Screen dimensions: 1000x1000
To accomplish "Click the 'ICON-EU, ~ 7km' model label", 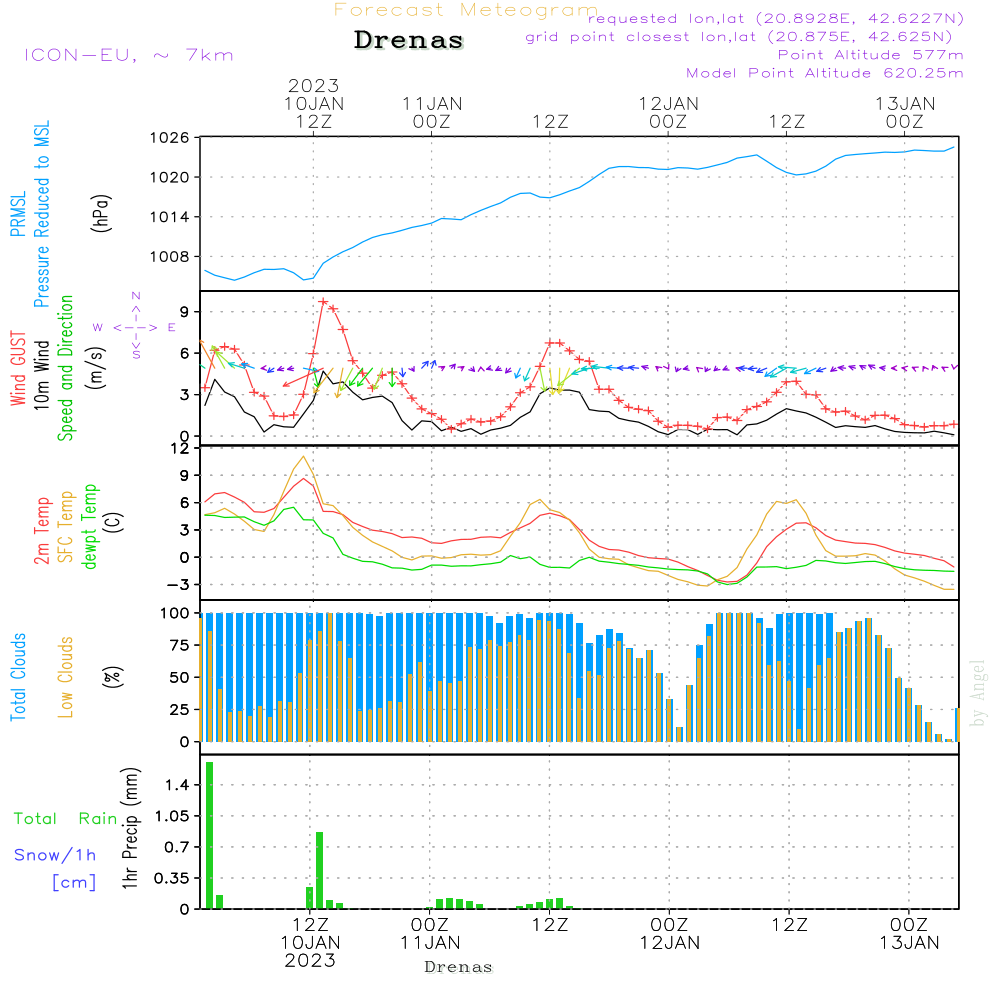I will 129,55.
